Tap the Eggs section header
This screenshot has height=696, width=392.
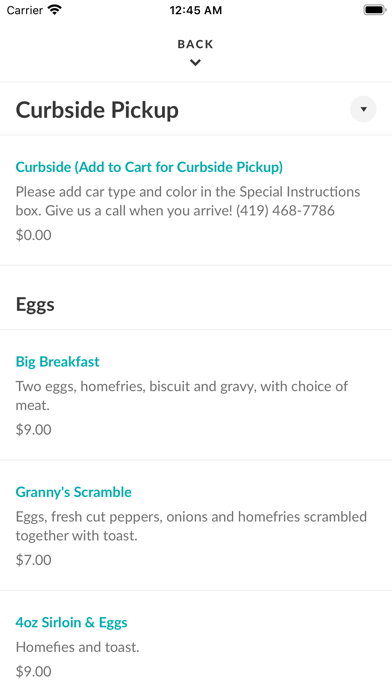35,304
